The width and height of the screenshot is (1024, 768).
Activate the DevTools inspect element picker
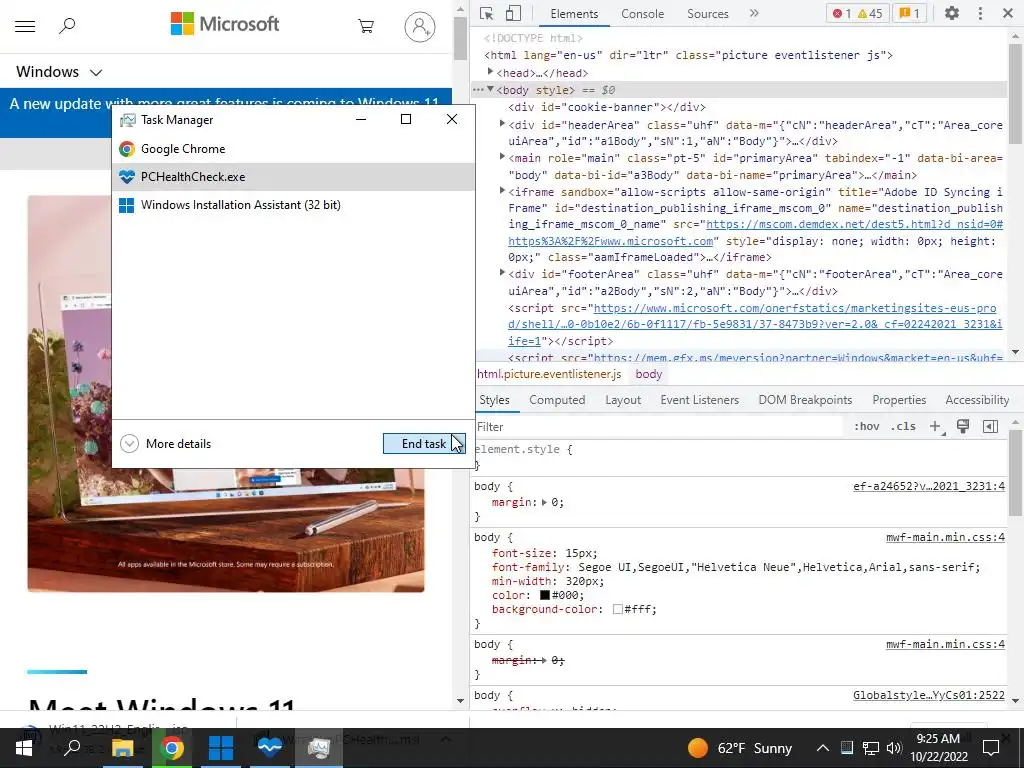click(x=486, y=14)
